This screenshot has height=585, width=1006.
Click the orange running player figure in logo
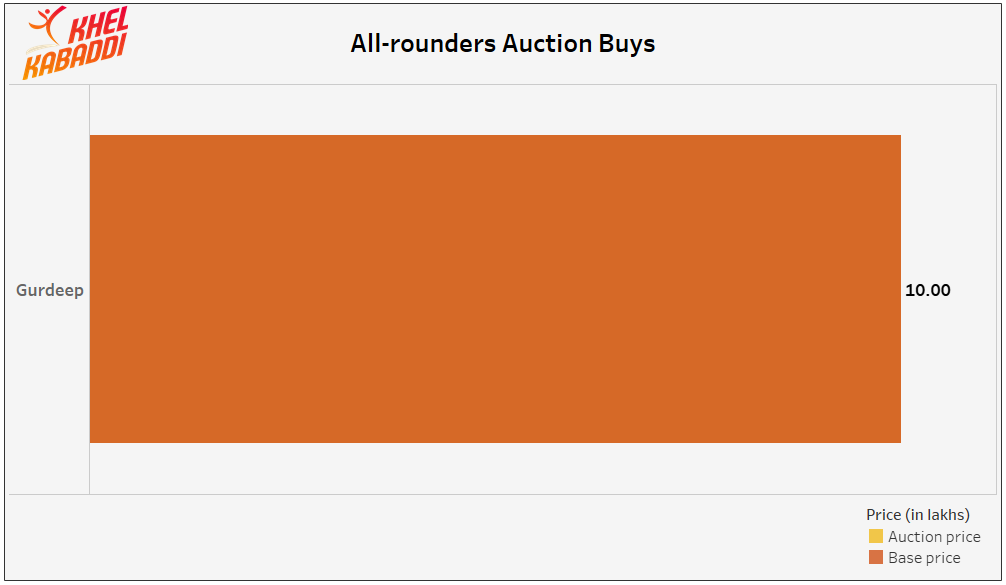(46, 24)
